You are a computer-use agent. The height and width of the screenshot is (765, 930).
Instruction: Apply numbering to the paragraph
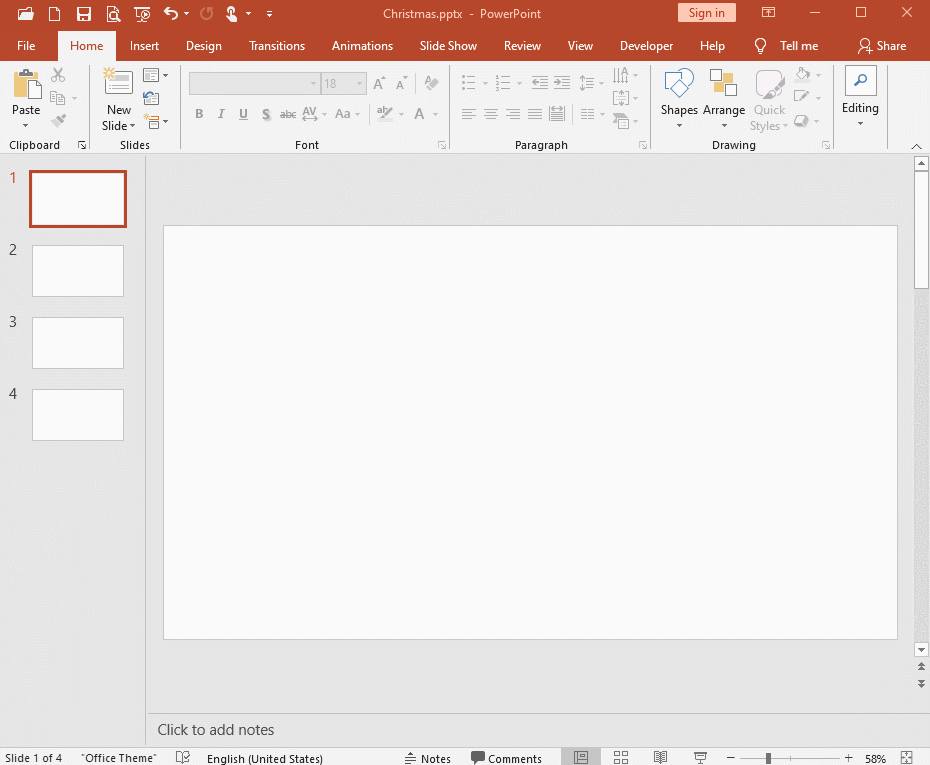pos(503,82)
